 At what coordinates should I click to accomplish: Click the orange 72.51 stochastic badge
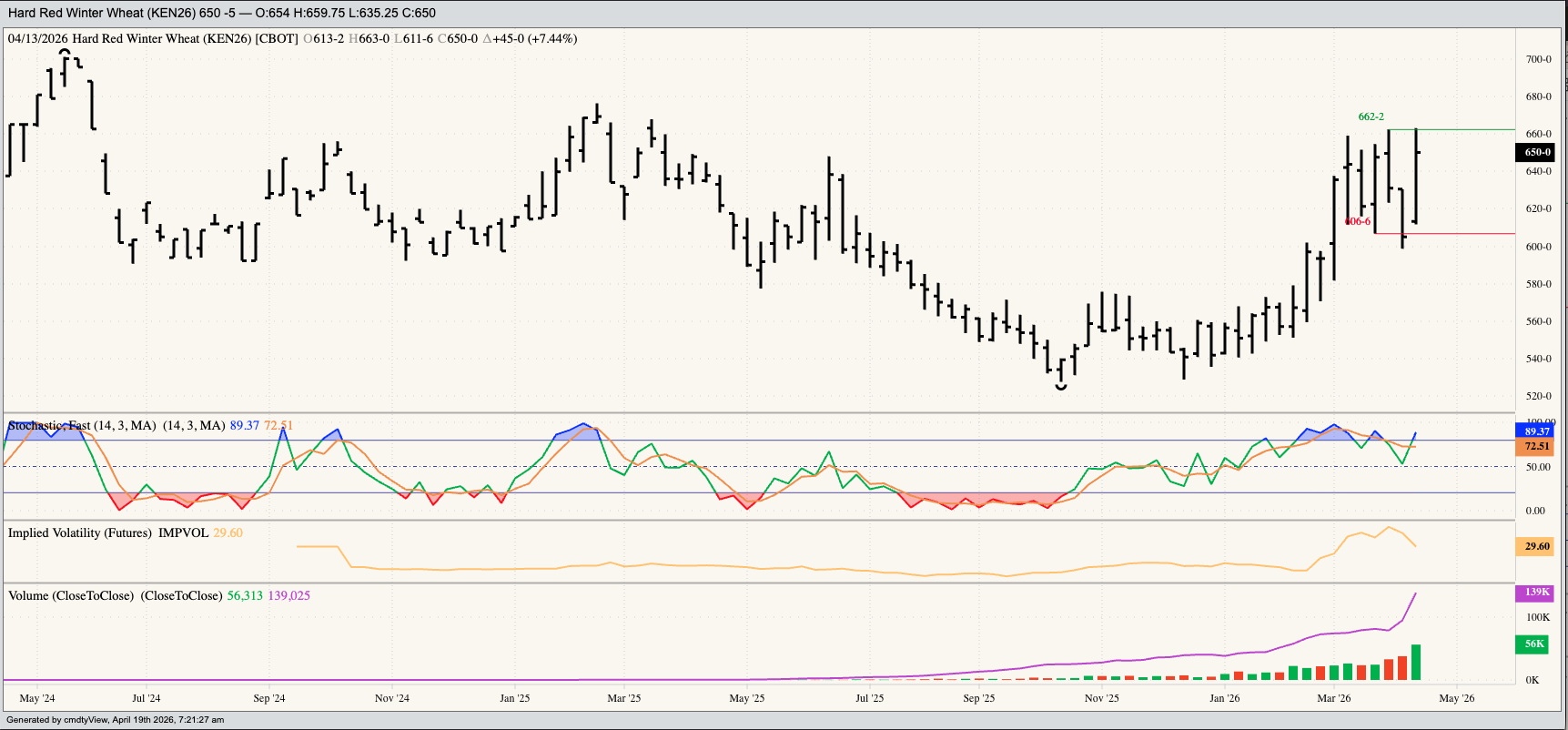tap(1537, 446)
